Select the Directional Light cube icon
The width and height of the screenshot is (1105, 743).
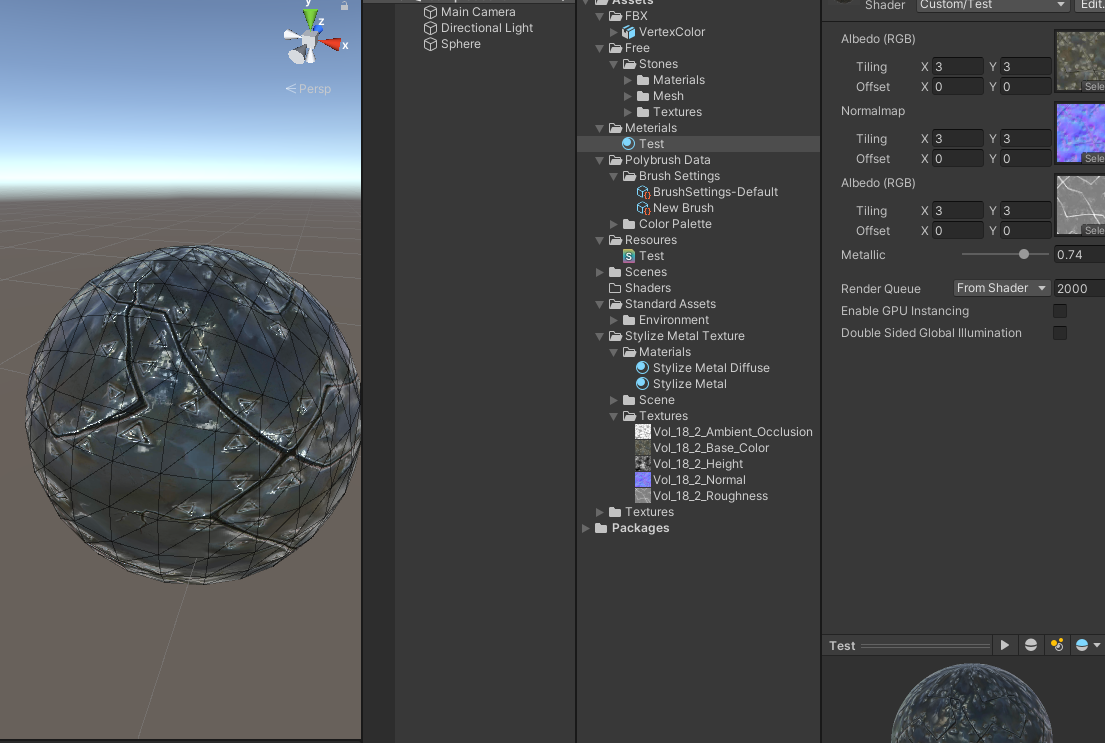[430, 28]
